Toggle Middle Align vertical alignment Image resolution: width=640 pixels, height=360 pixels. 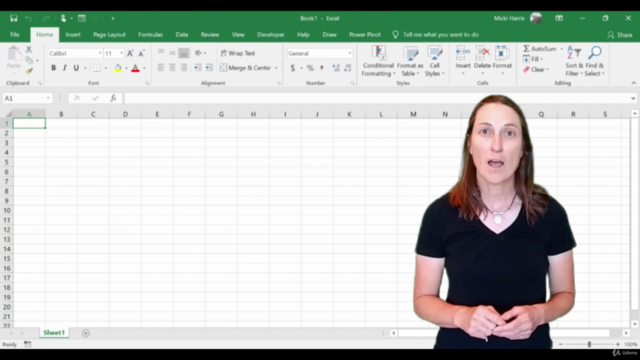point(173,53)
